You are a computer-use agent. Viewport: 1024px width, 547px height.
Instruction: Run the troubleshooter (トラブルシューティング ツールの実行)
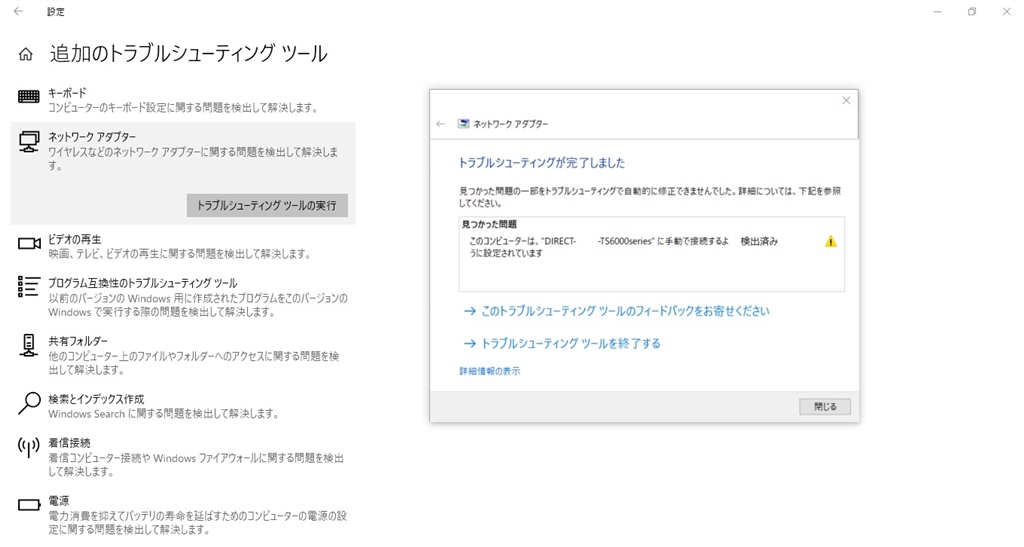click(x=267, y=205)
